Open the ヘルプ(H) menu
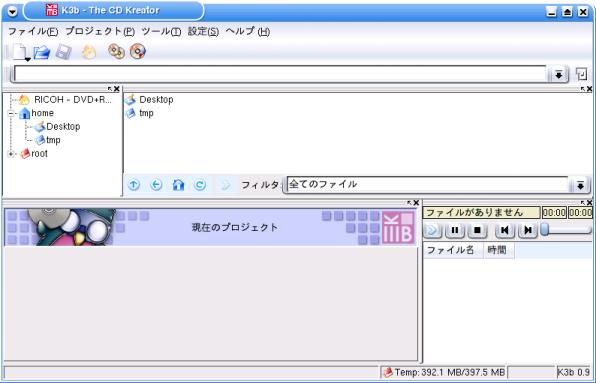The height and width of the screenshot is (383, 596). pos(248,31)
